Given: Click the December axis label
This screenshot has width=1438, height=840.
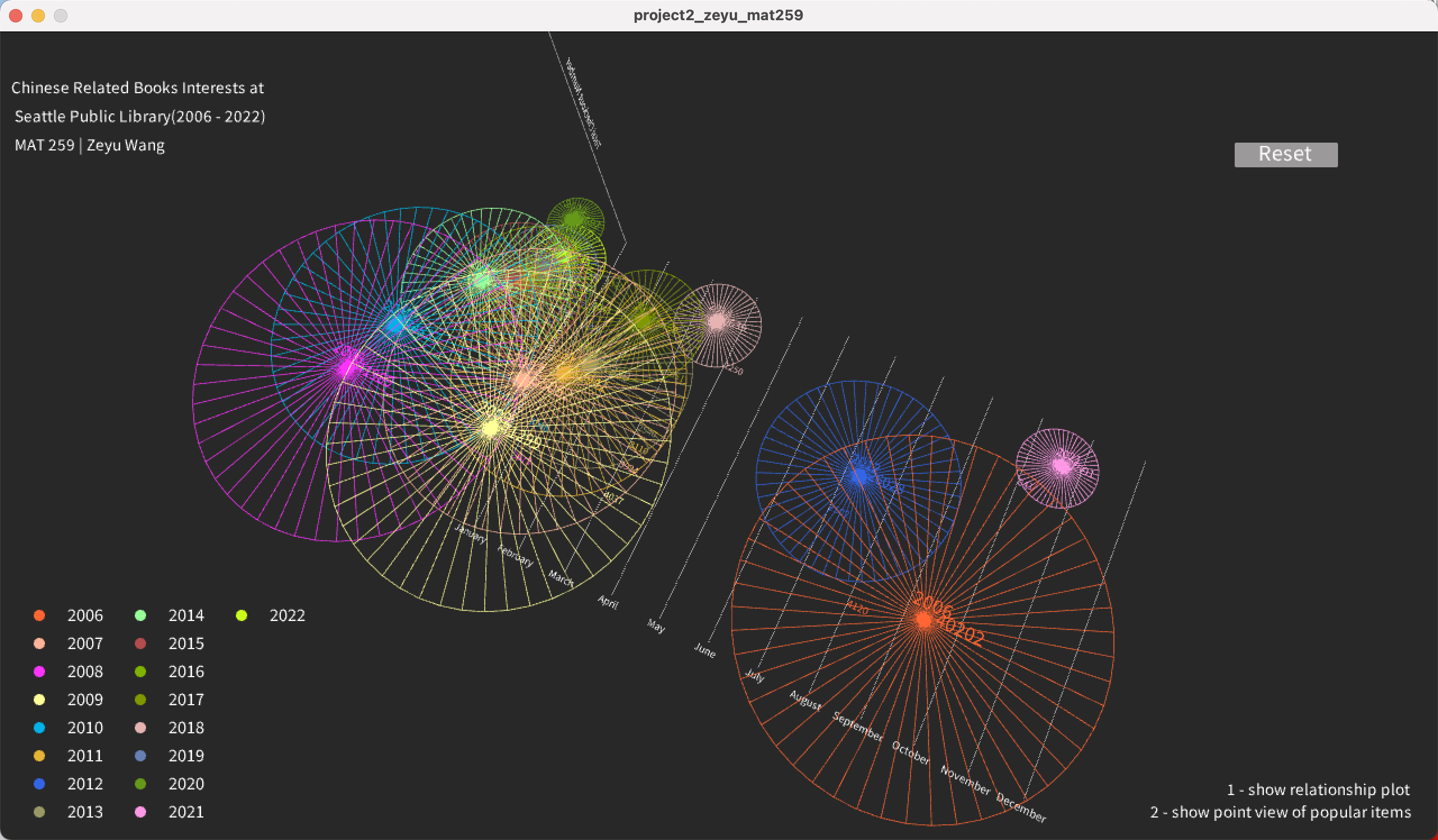Looking at the screenshot, I should click(1021, 807).
